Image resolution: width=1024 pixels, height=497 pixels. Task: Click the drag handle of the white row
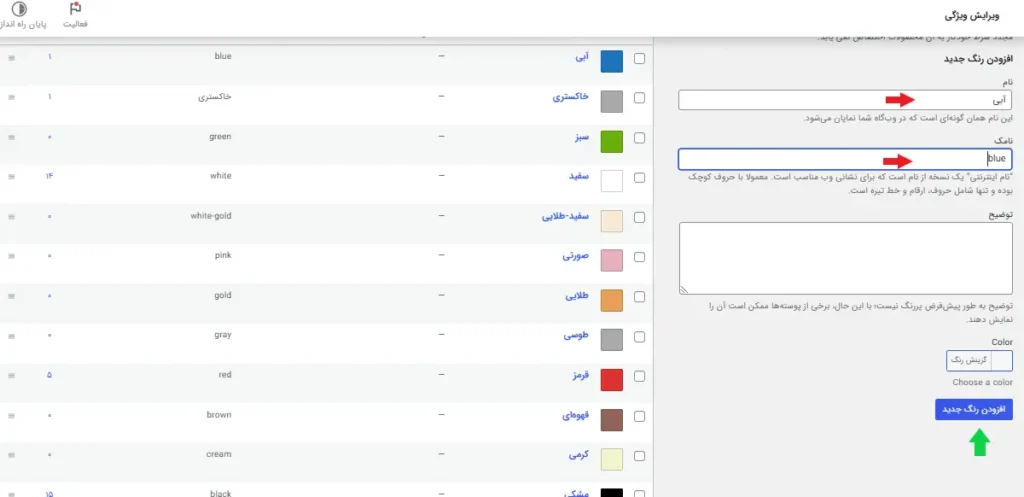[x=11, y=177]
